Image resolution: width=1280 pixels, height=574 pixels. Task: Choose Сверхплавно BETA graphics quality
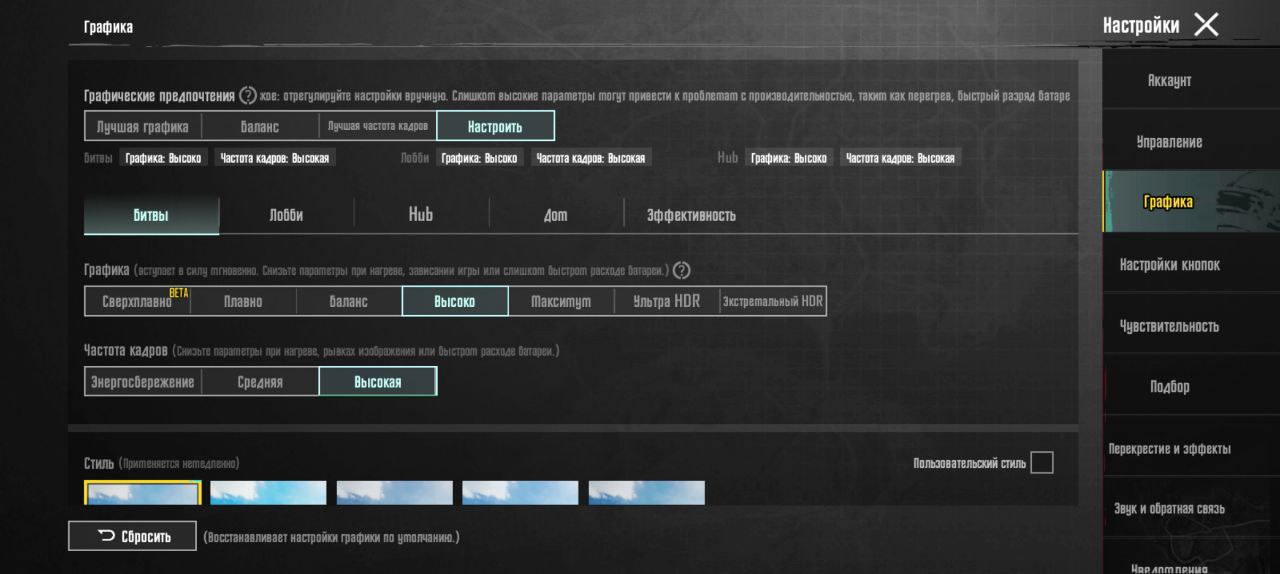(x=137, y=301)
